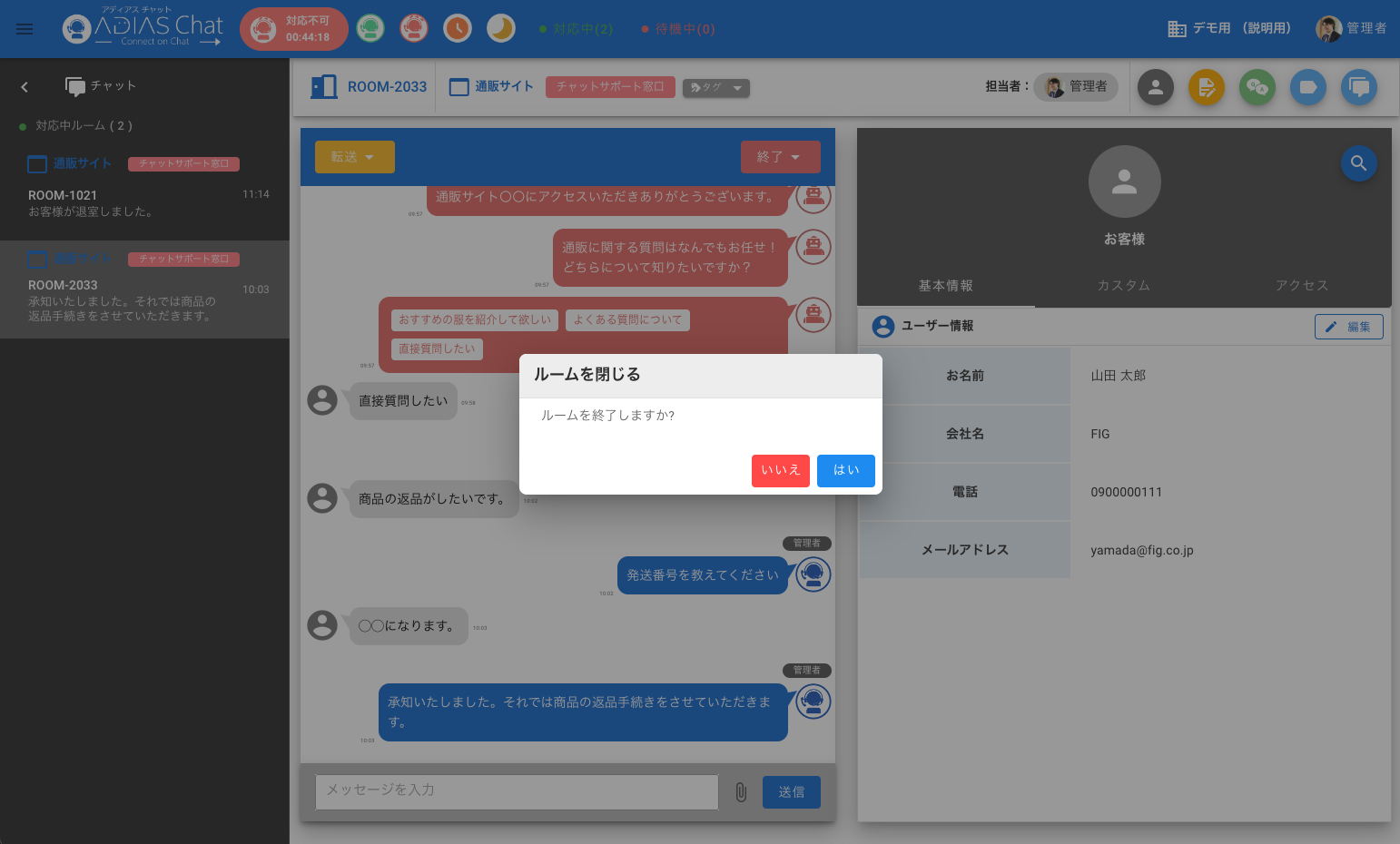Expand the 転送 dropdown
This screenshot has width=1400, height=844.
pos(354,157)
